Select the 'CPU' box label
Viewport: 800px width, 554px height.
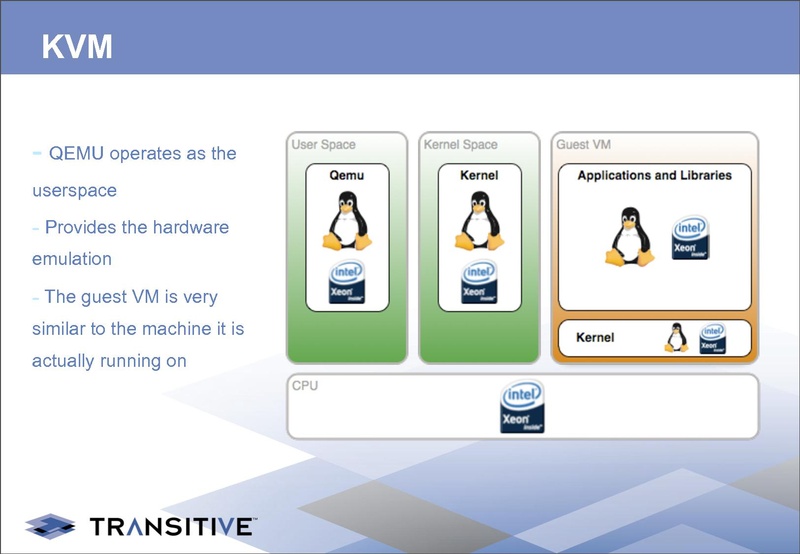[305, 385]
